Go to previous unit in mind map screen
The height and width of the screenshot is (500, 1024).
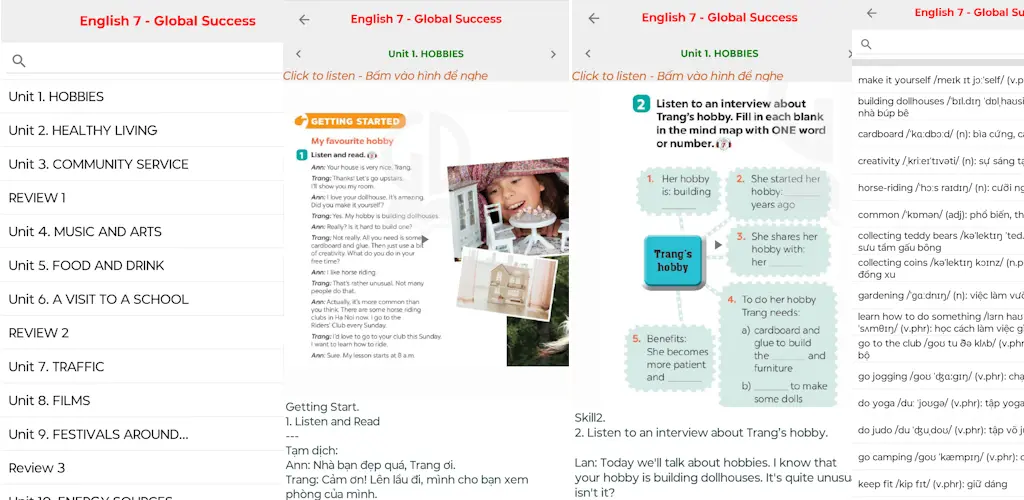[588, 54]
